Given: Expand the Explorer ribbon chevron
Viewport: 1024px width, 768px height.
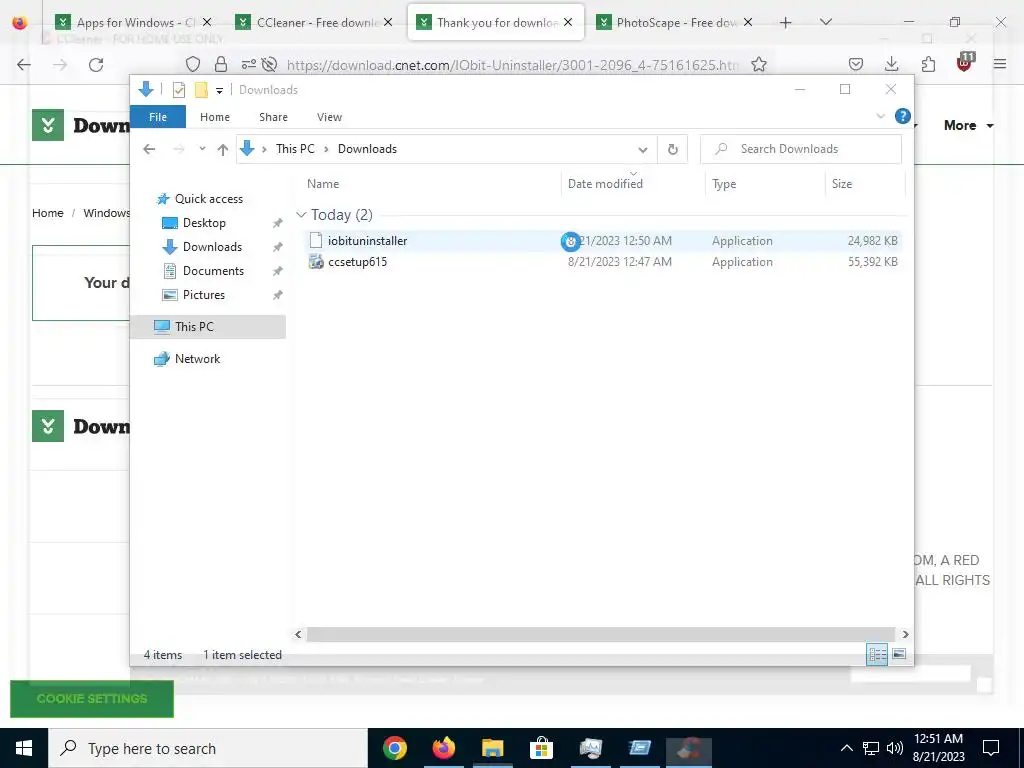Looking at the screenshot, I should tap(880, 116).
